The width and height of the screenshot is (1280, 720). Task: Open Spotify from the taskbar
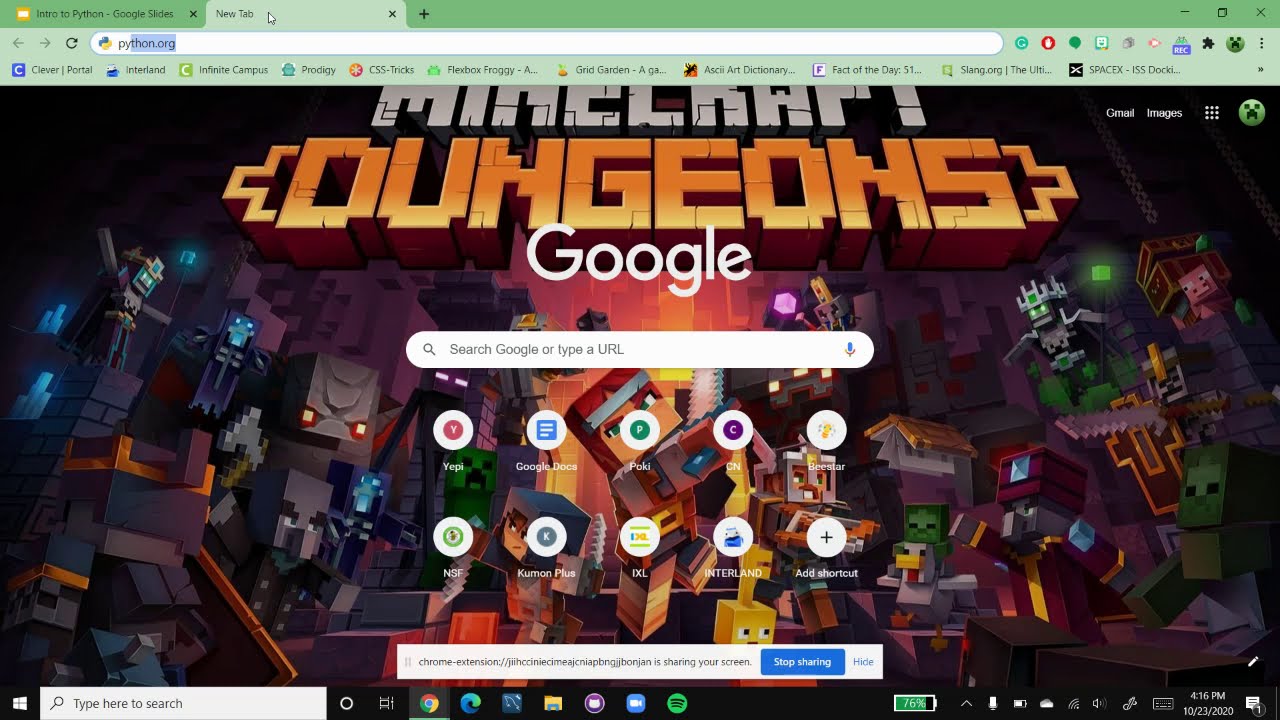pyautogui.click(x=677, y=703)
